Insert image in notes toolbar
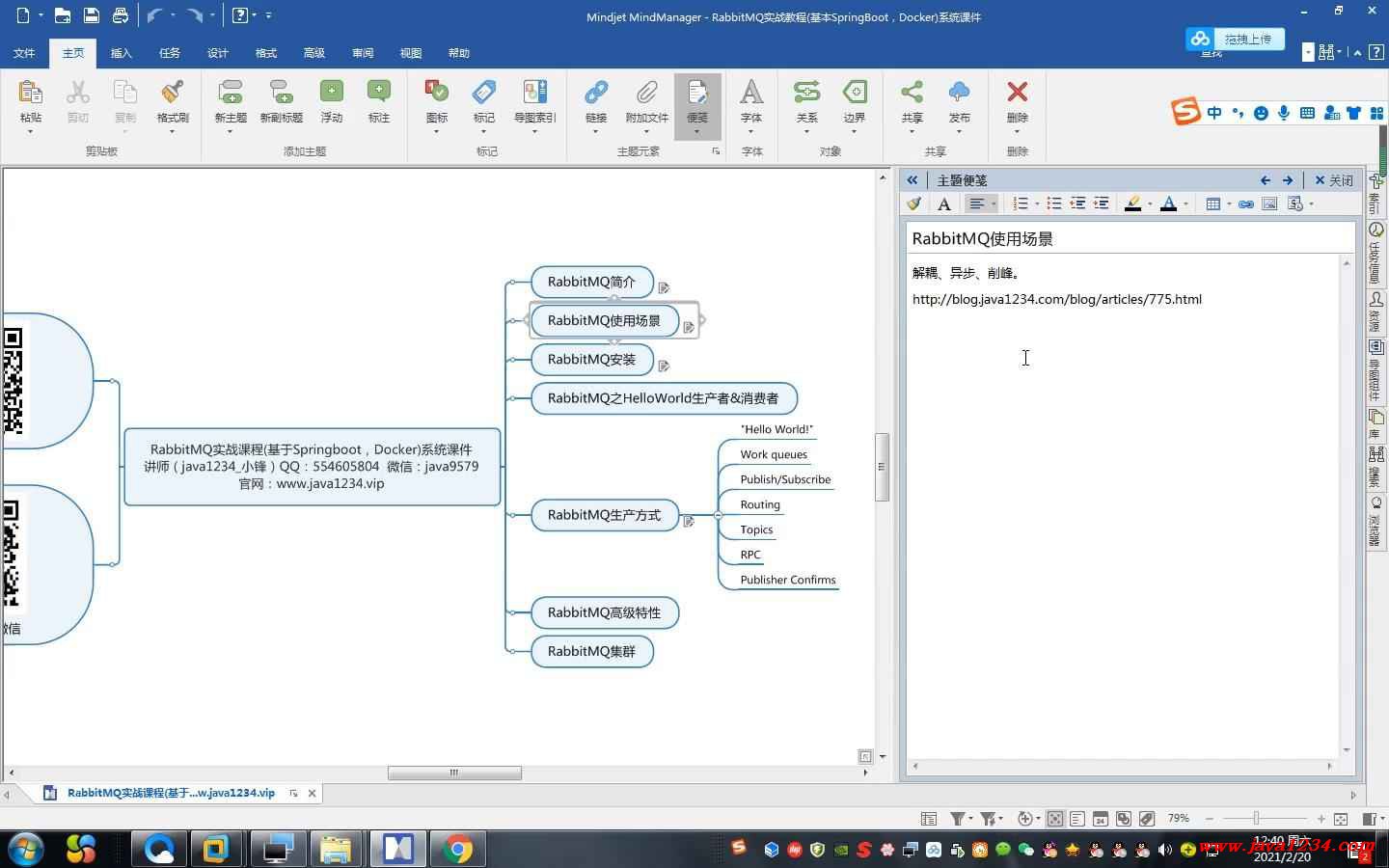 point(1269,203)
